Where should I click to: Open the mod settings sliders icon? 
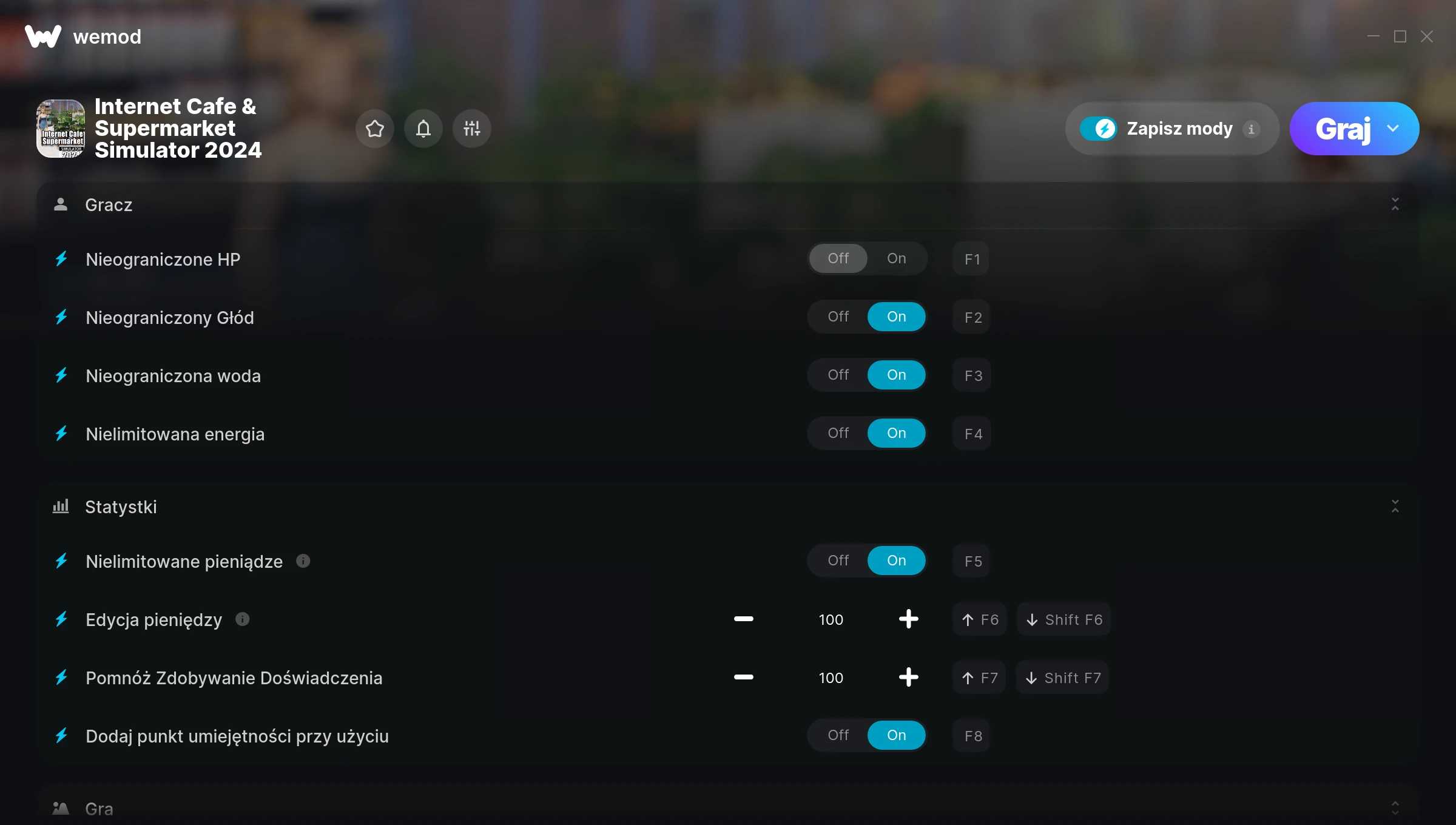tap(472, 129)
